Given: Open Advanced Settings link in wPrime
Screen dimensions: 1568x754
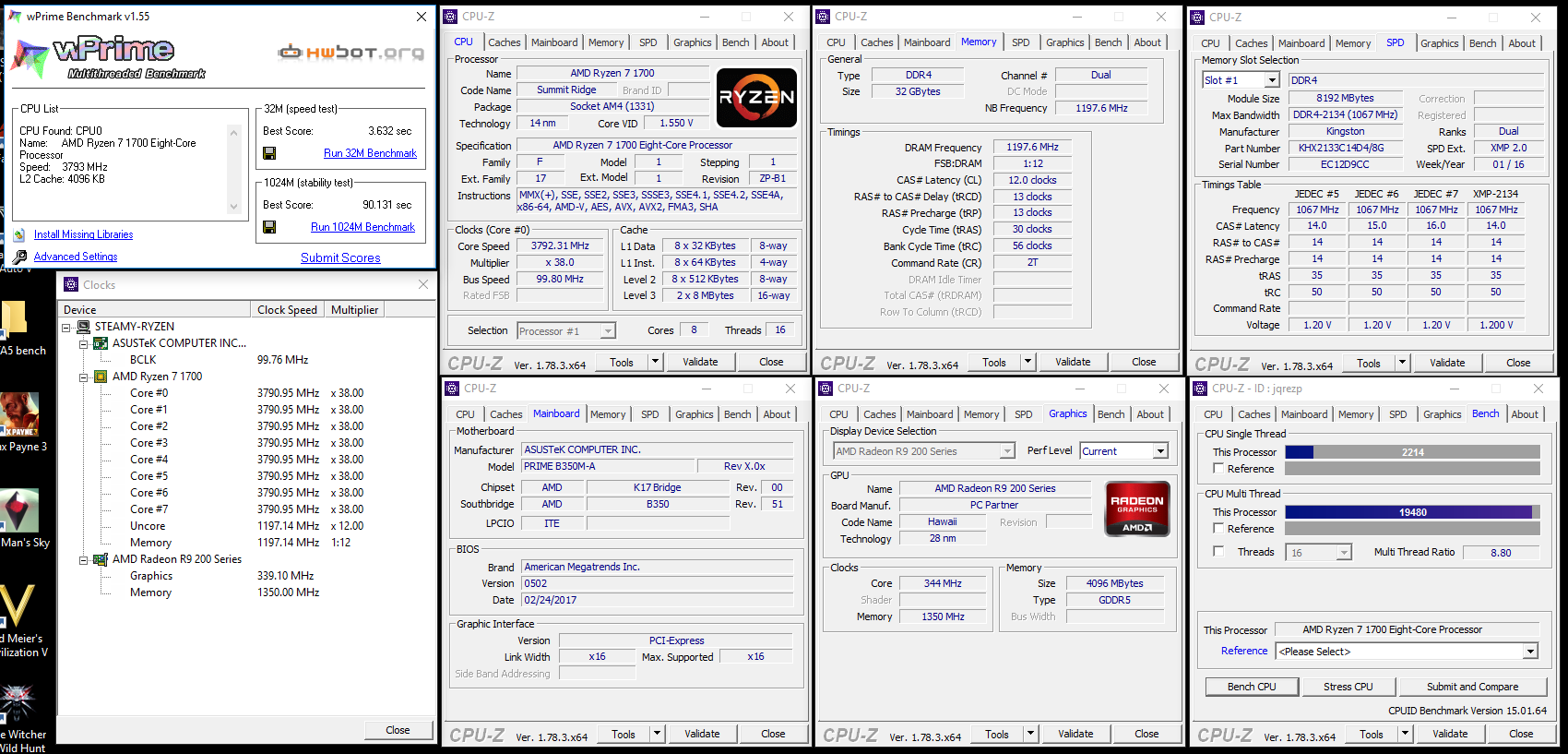Looking at the screenshot, I should (76, 257).
